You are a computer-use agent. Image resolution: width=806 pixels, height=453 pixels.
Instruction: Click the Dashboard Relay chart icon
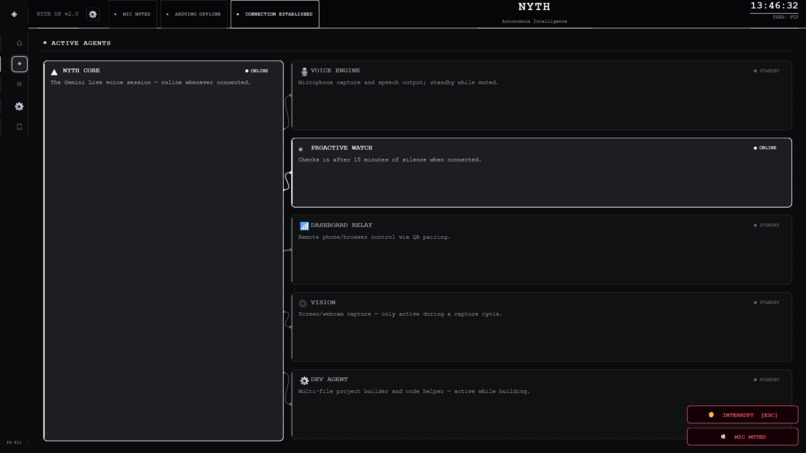tap(304, 226)
